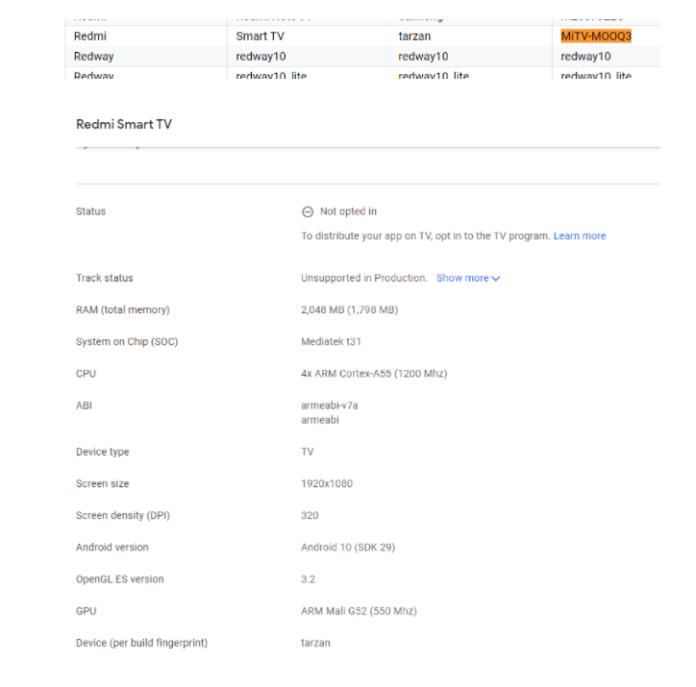The width and height of the screenshot is (696, 687).
Task: Click the "Unsupported in Production." status text
Action: pyautogui.click(x=364, y=278)
